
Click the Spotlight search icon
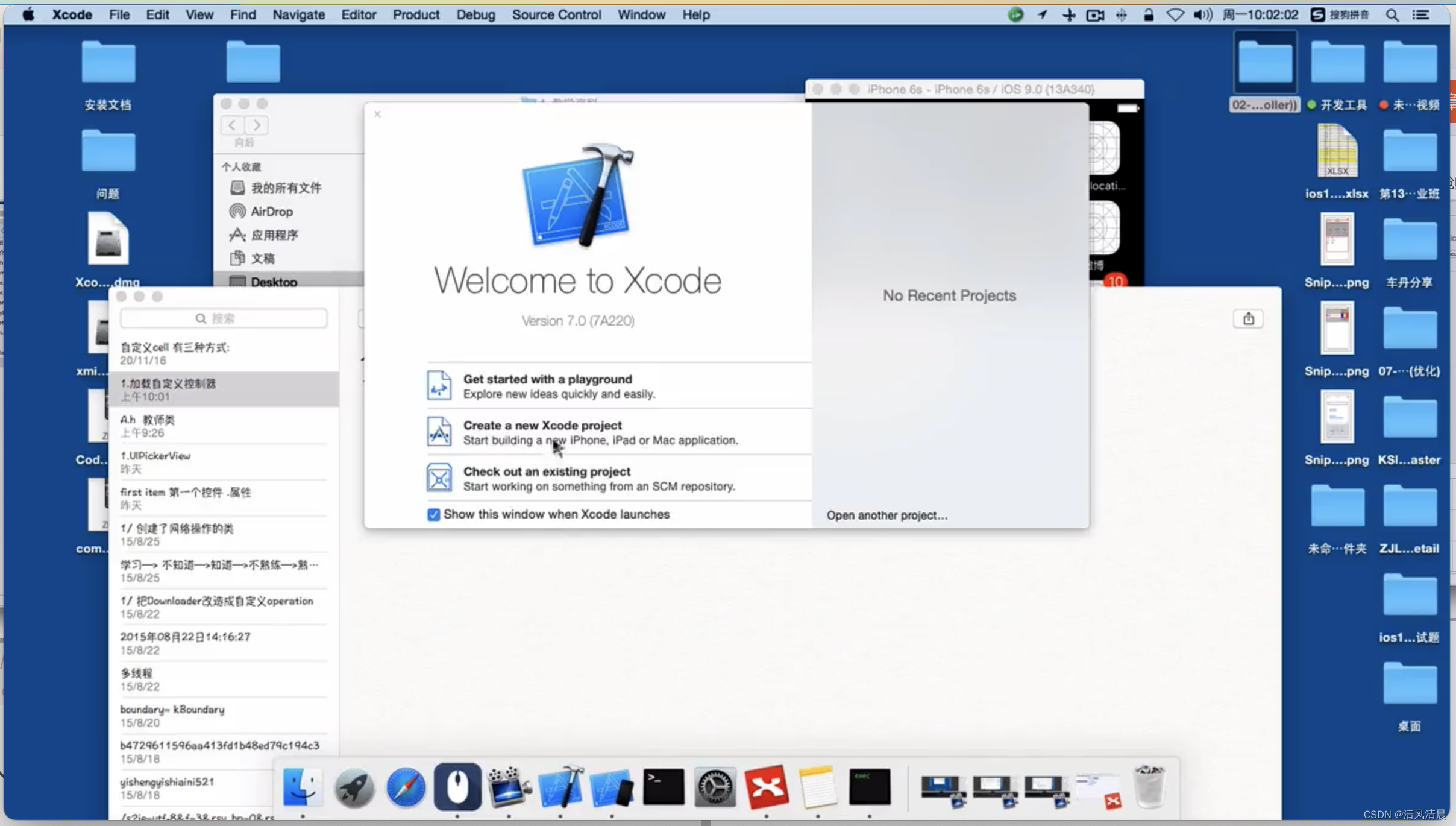1392,15
